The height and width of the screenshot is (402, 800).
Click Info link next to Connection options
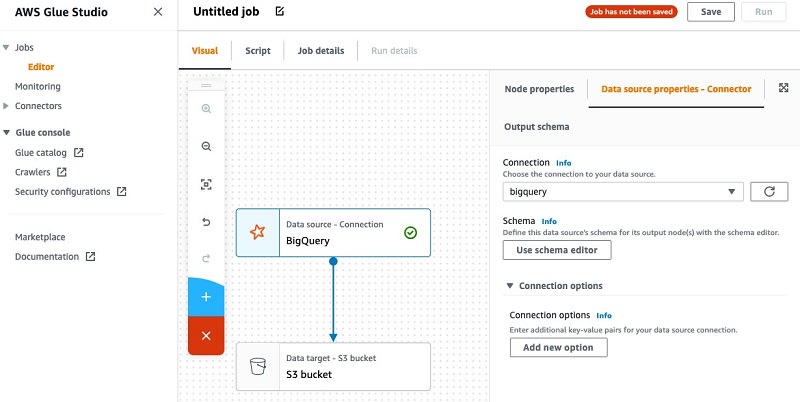click(604, 315)
